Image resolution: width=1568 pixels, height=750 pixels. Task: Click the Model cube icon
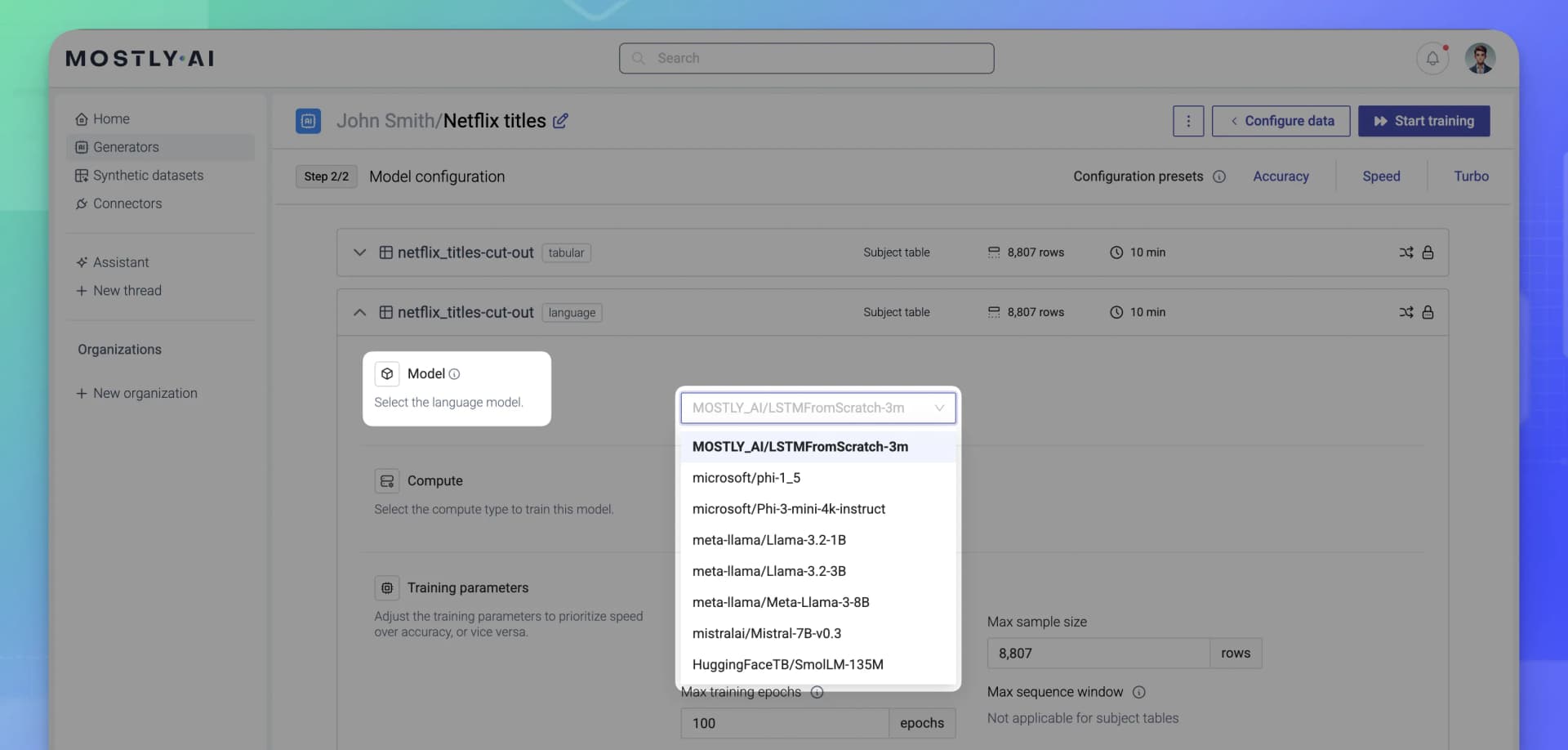(387, 374)
